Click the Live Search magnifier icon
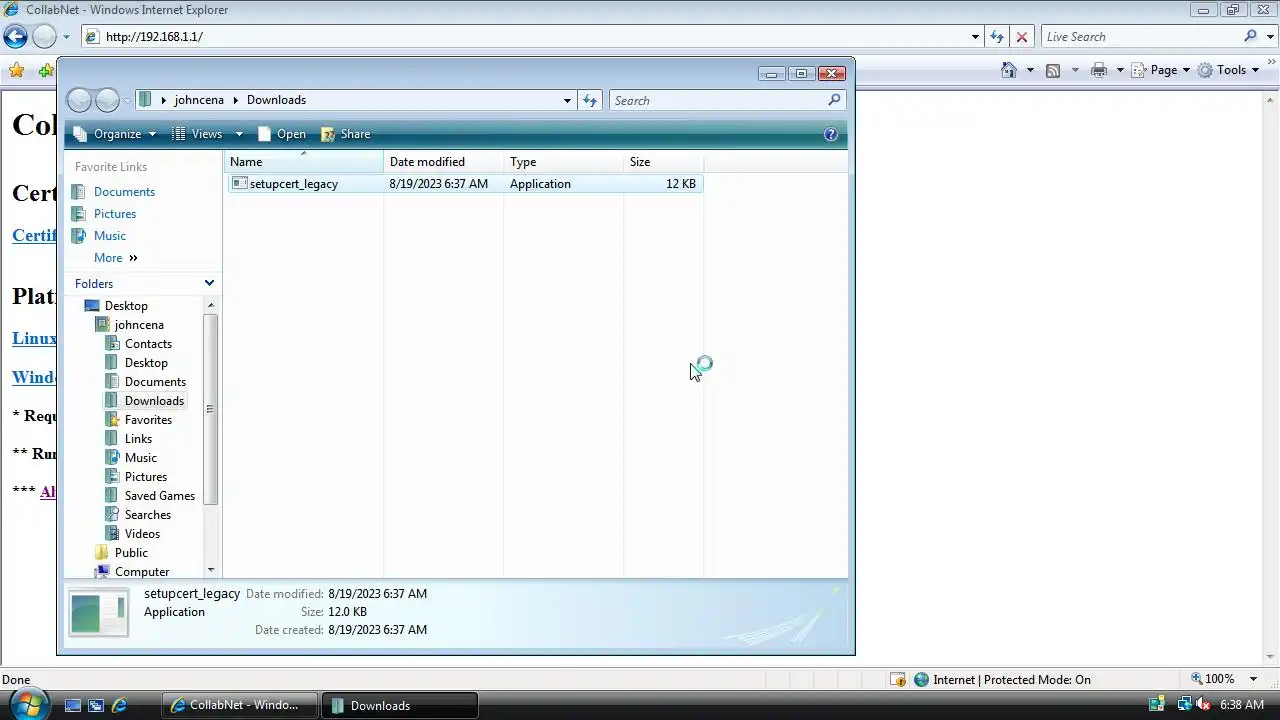 tap(1250, 36)
